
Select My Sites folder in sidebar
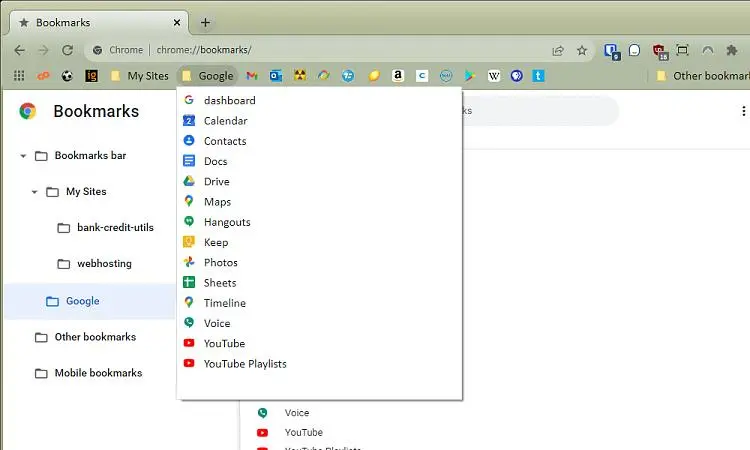pos(77,192)
